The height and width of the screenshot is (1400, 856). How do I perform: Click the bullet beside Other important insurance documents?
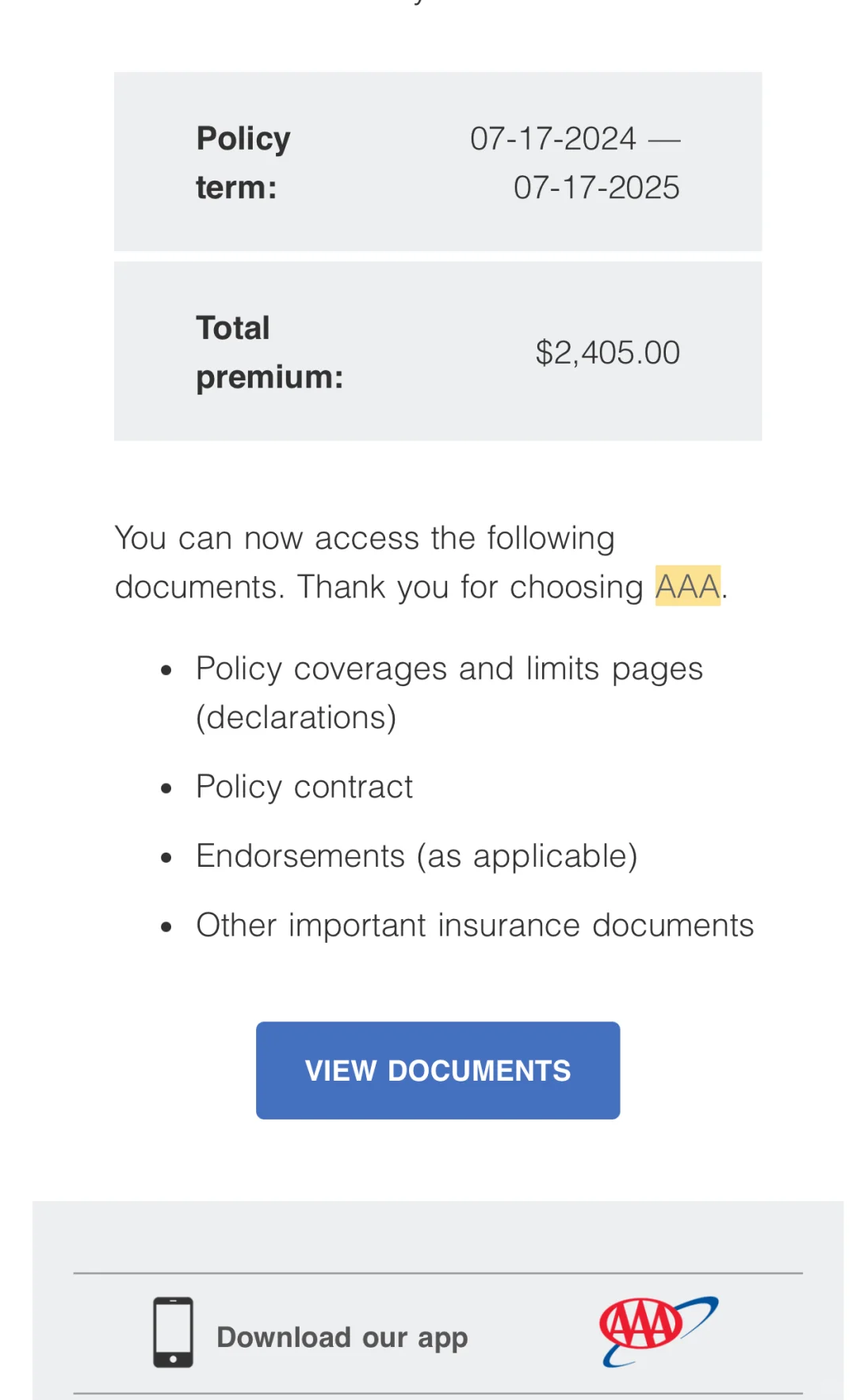pos(166,926)
